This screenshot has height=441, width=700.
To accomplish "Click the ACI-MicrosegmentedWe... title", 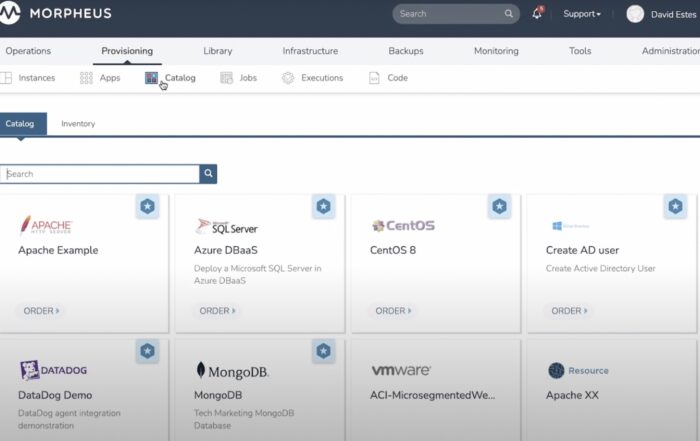I will click(432, 395).
